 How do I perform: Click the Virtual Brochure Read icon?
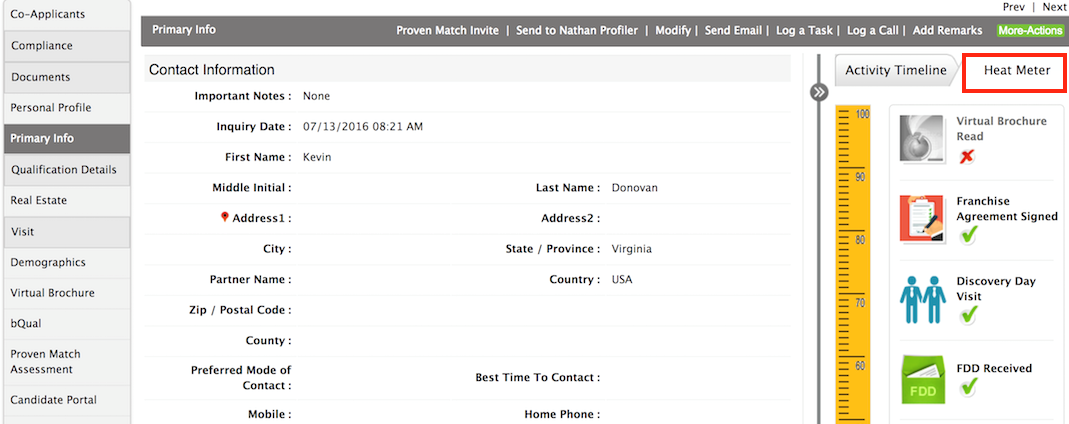922,138
